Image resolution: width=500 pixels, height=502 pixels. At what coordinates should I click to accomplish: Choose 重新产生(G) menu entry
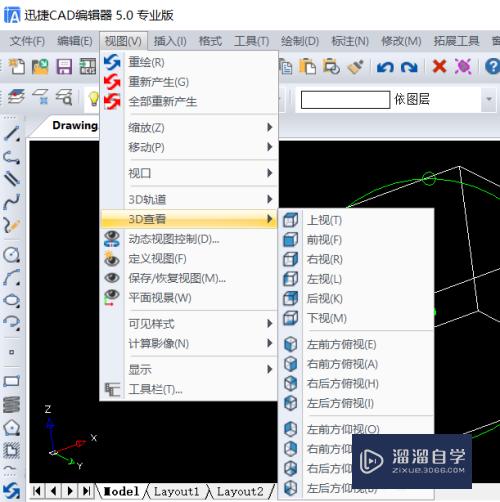(x=189, y=82)
